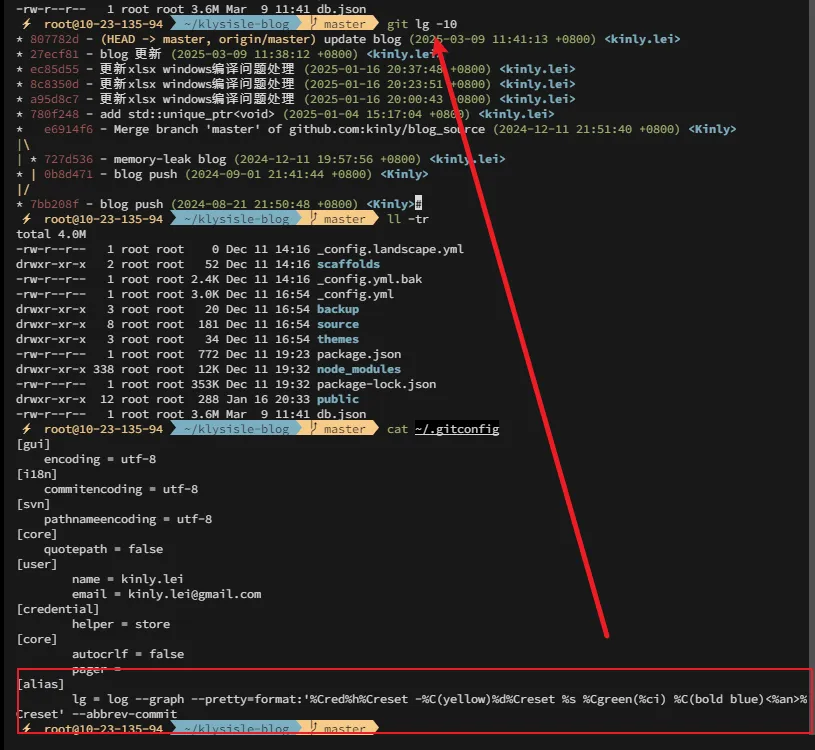This screenshot has width=815, height=750.
Task: Click the lightning bolt icon before git lg prompt
Action: [x=27, y=24]
